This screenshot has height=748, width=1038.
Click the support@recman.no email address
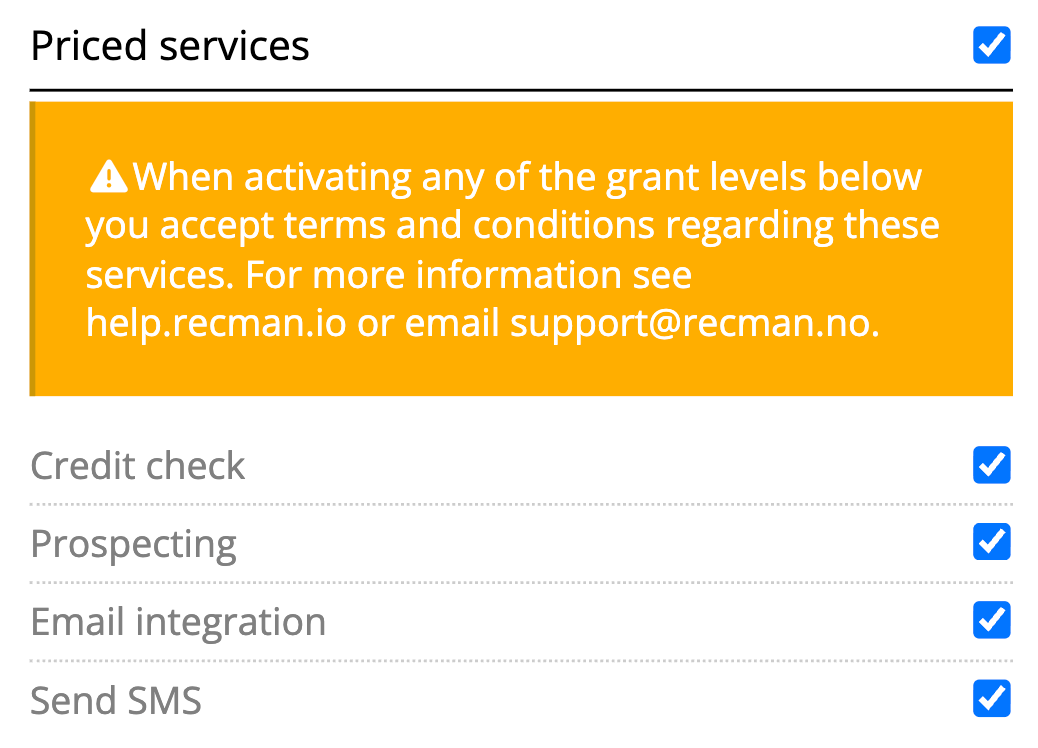pos(695,324)
